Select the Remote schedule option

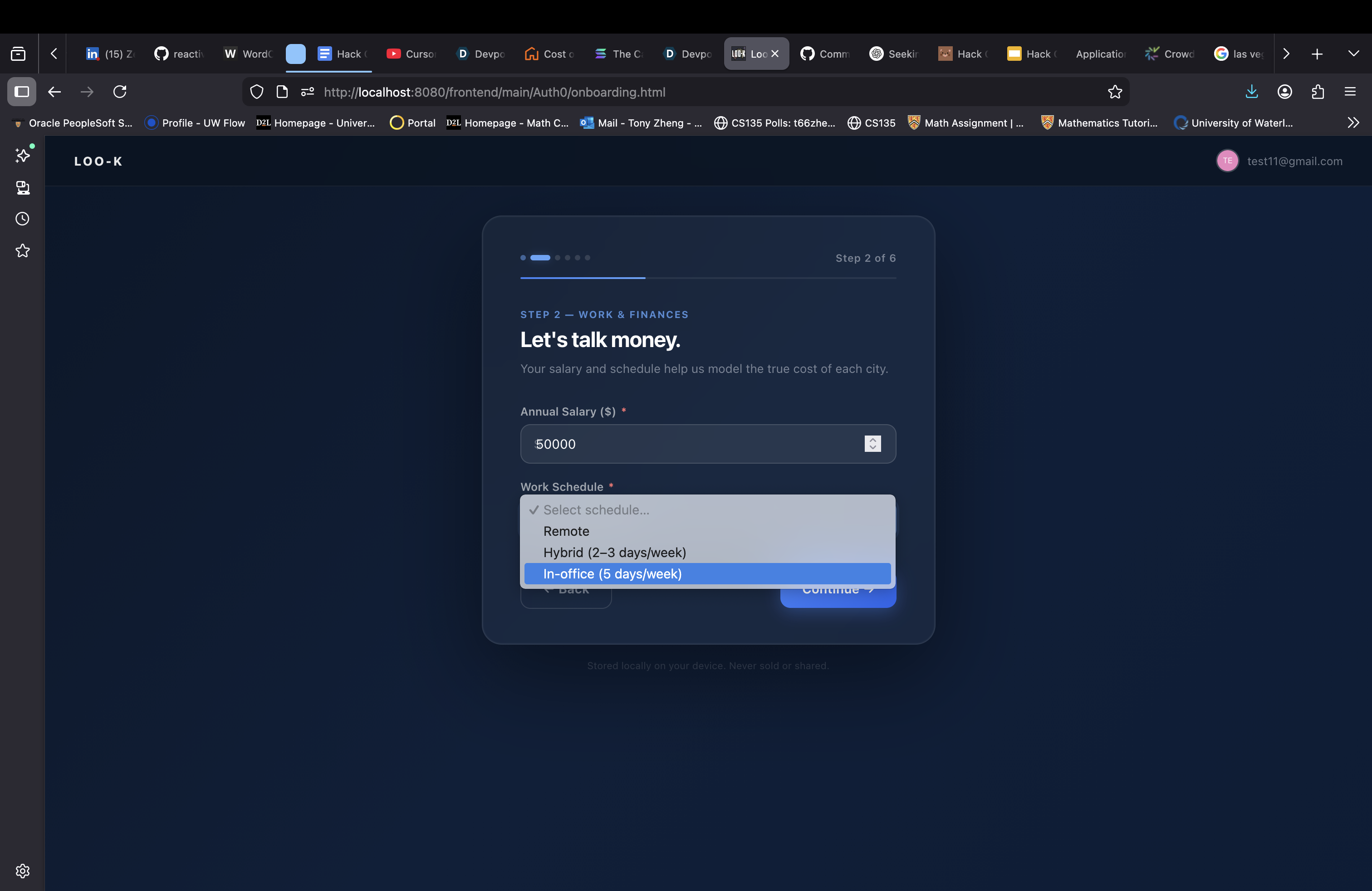coord(566,531)
